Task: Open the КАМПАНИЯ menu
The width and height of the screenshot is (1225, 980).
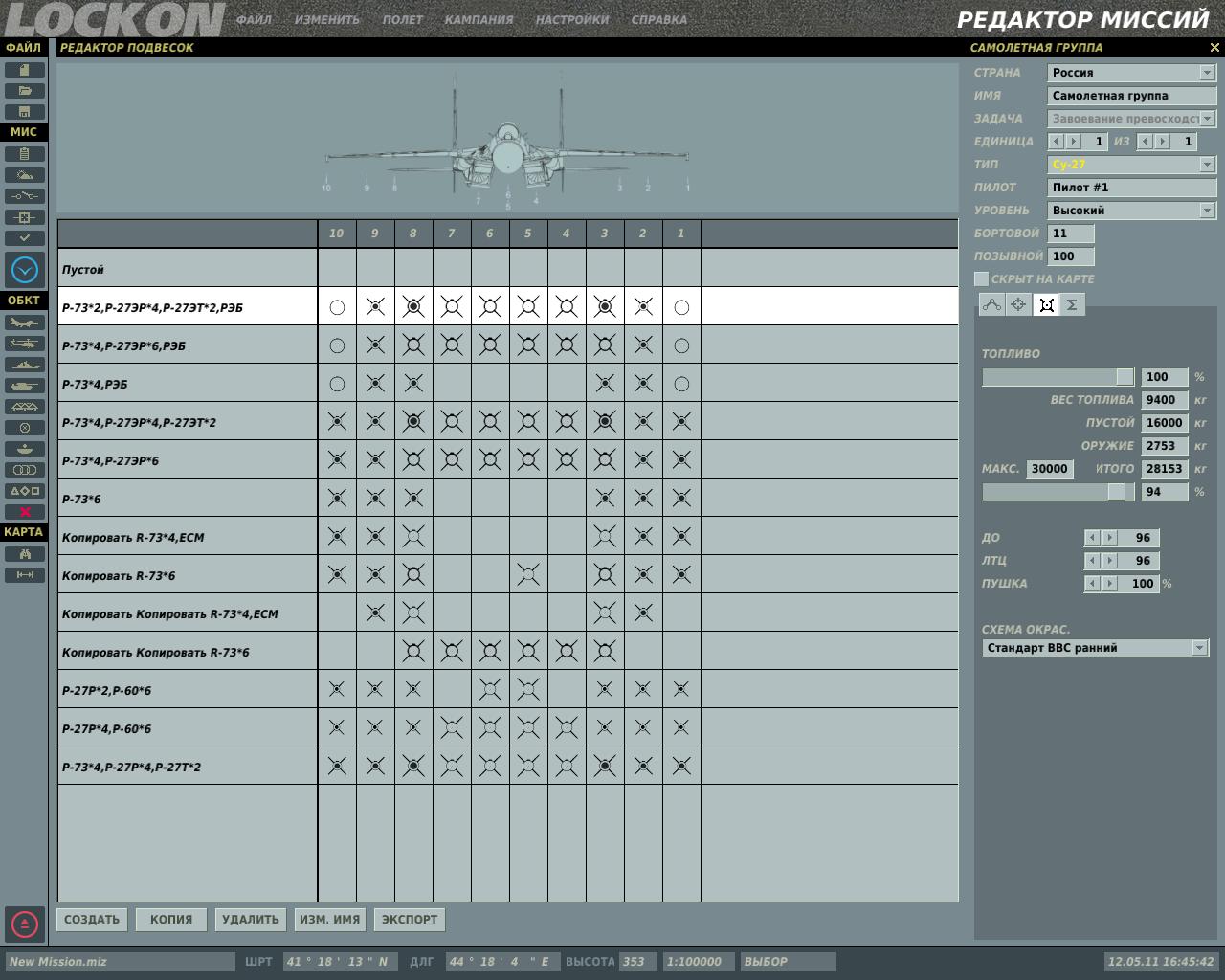Action: pos(479,19)
